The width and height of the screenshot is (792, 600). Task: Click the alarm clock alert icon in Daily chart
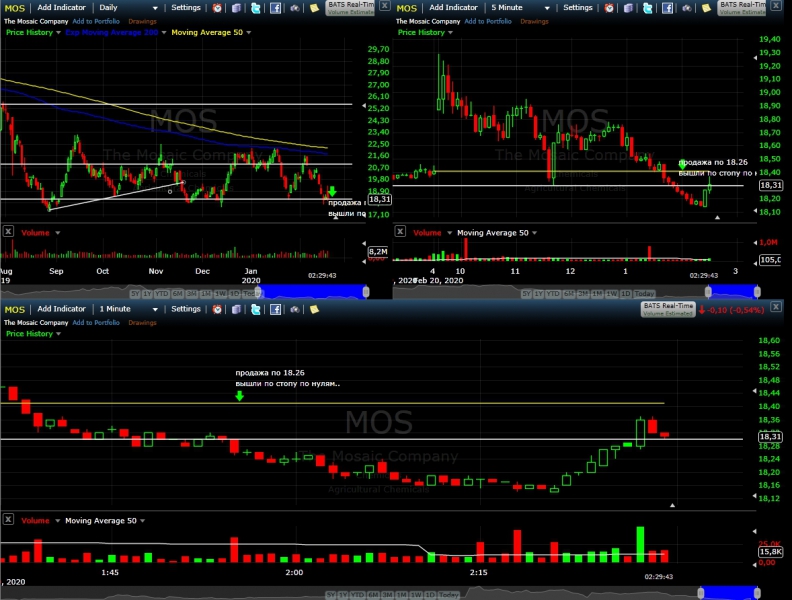tap(217, 8)
